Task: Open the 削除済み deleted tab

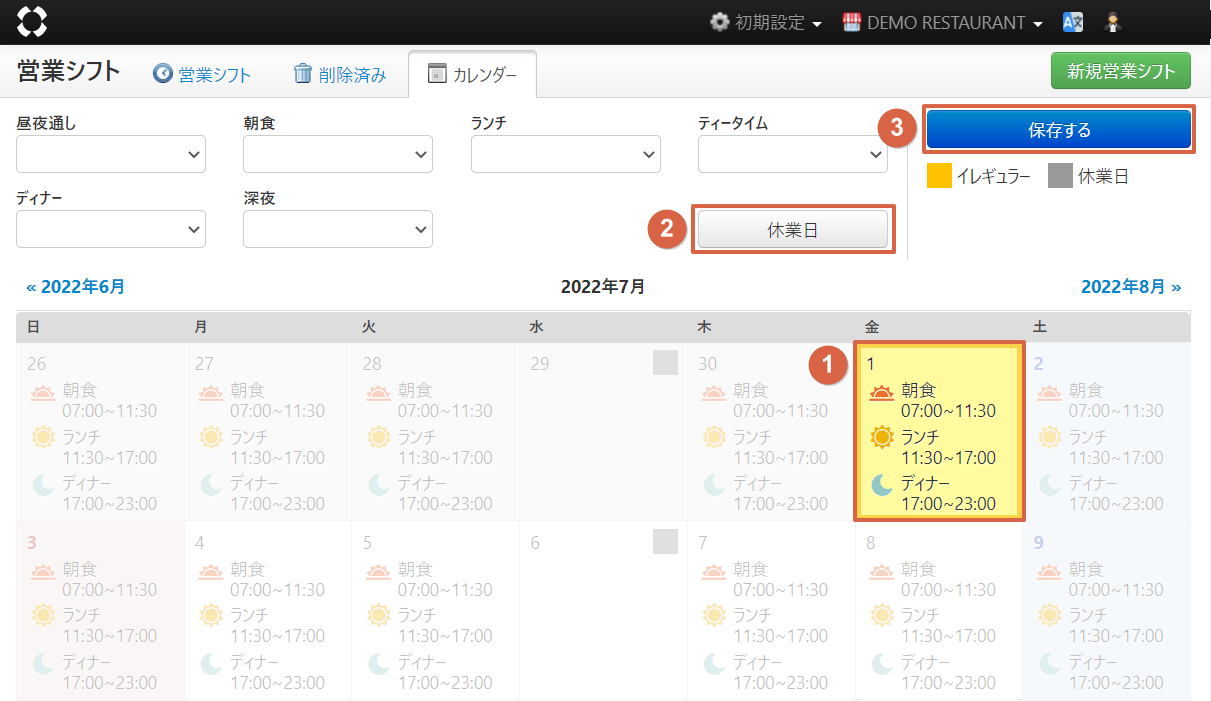Action: tap(340, 75)
